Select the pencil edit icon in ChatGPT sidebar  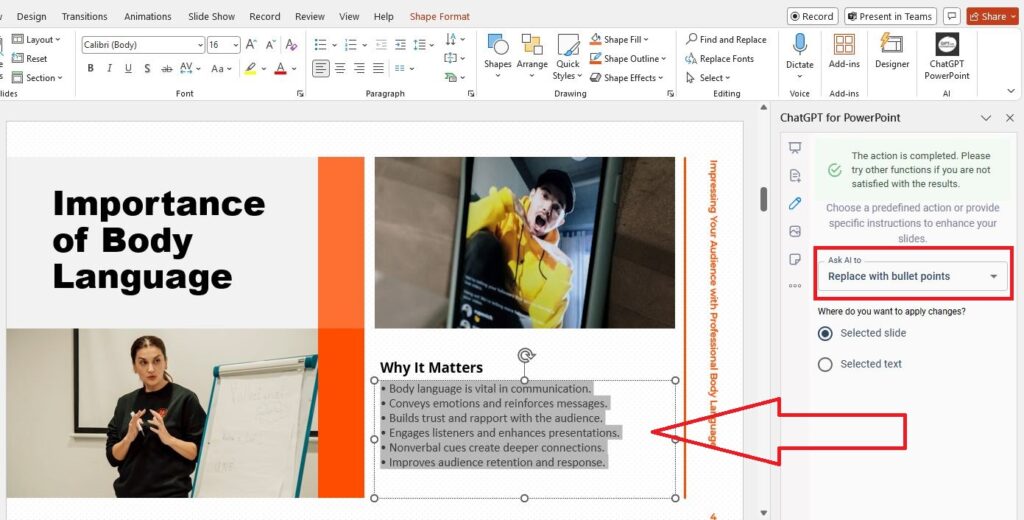[795, 203]
